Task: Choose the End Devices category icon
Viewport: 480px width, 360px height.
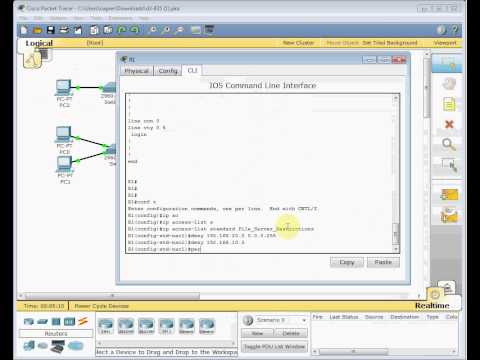Action: pyautogui.click(x=29, y=346)
